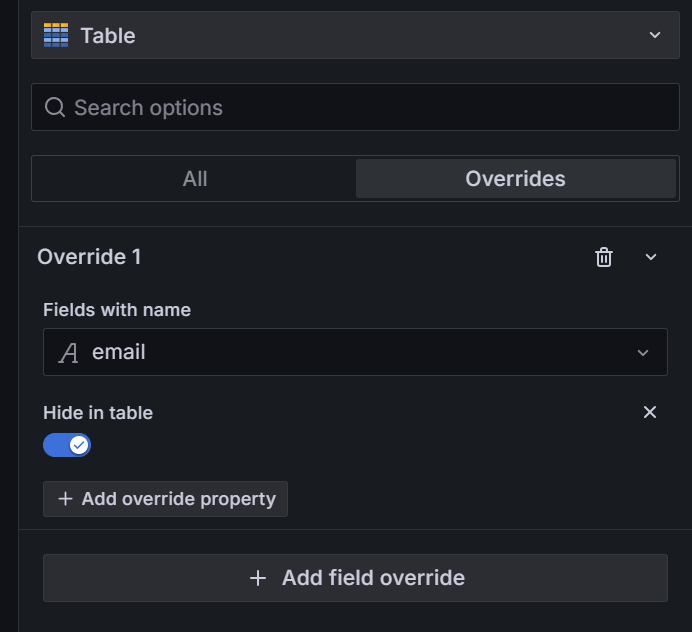Toggle the Hide in table switch
Viewport: 692px width, 632px height.
(x=67, y=445)
